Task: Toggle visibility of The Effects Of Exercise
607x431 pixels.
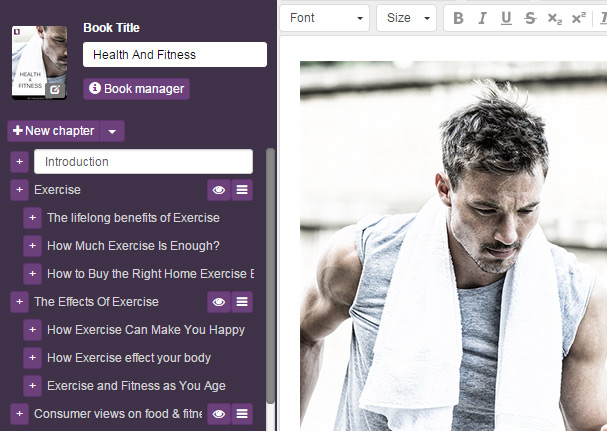Action: [219, 301]
